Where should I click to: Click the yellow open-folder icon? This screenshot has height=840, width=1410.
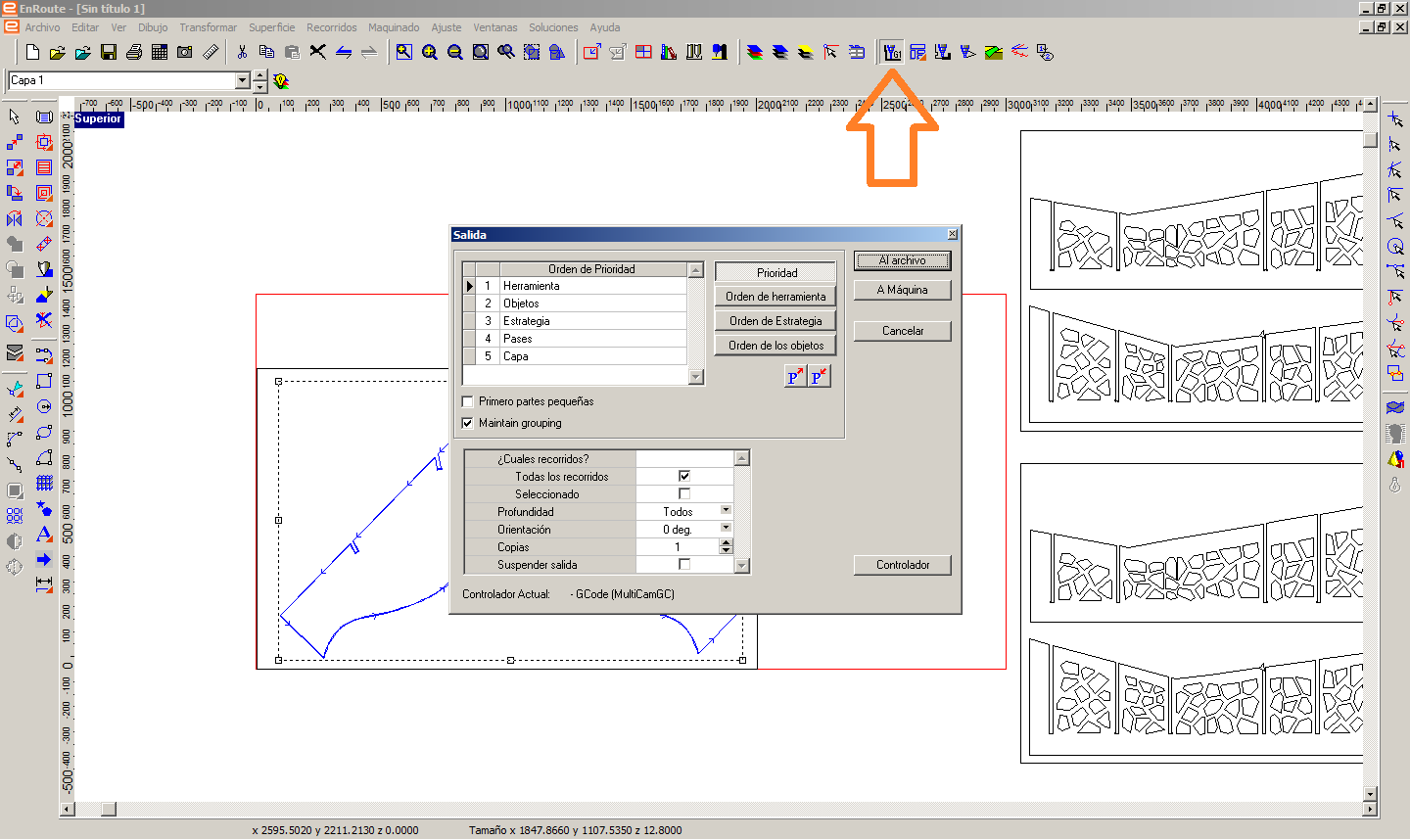point(58,52)
